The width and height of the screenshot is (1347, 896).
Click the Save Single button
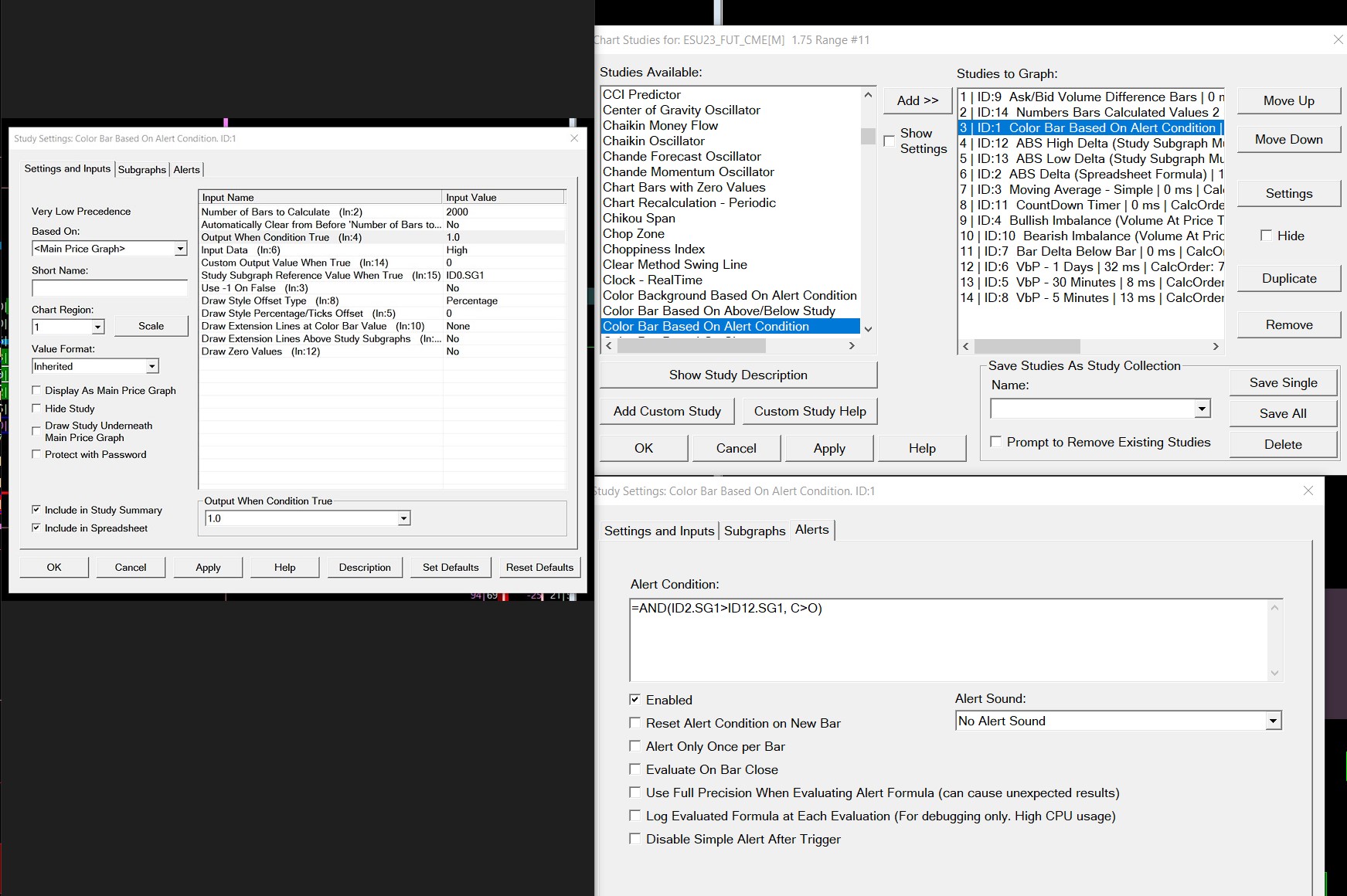(1283, 382)
